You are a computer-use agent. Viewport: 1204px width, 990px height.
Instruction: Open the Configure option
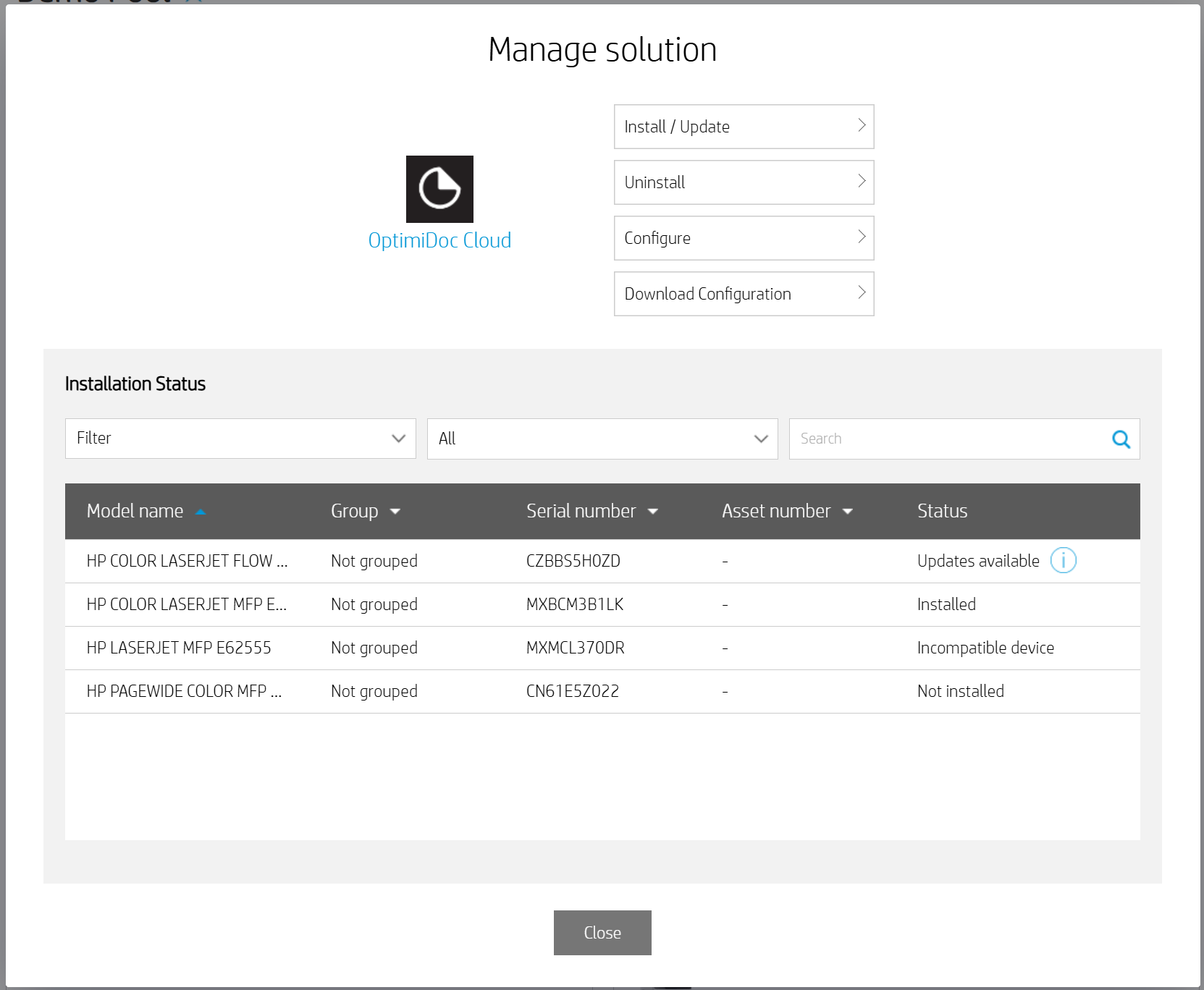744,238
